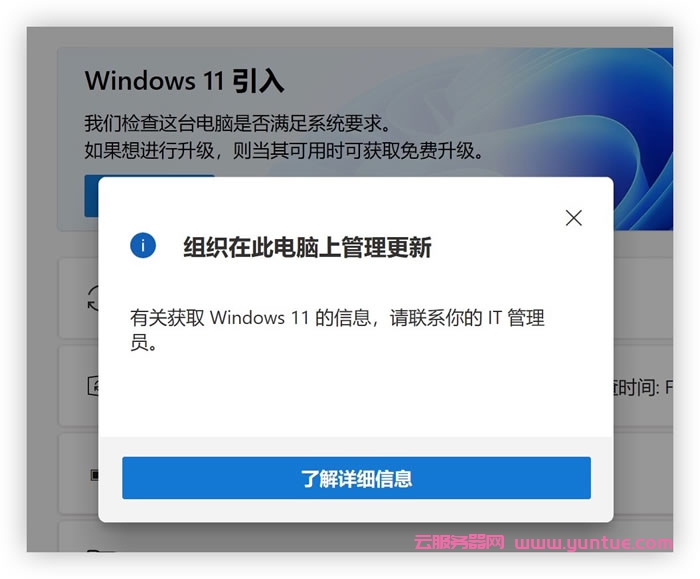Click the Windows 11 text in dialog message
The height and width of the screenshot is (579, 700).
click(x=259, y=318)
